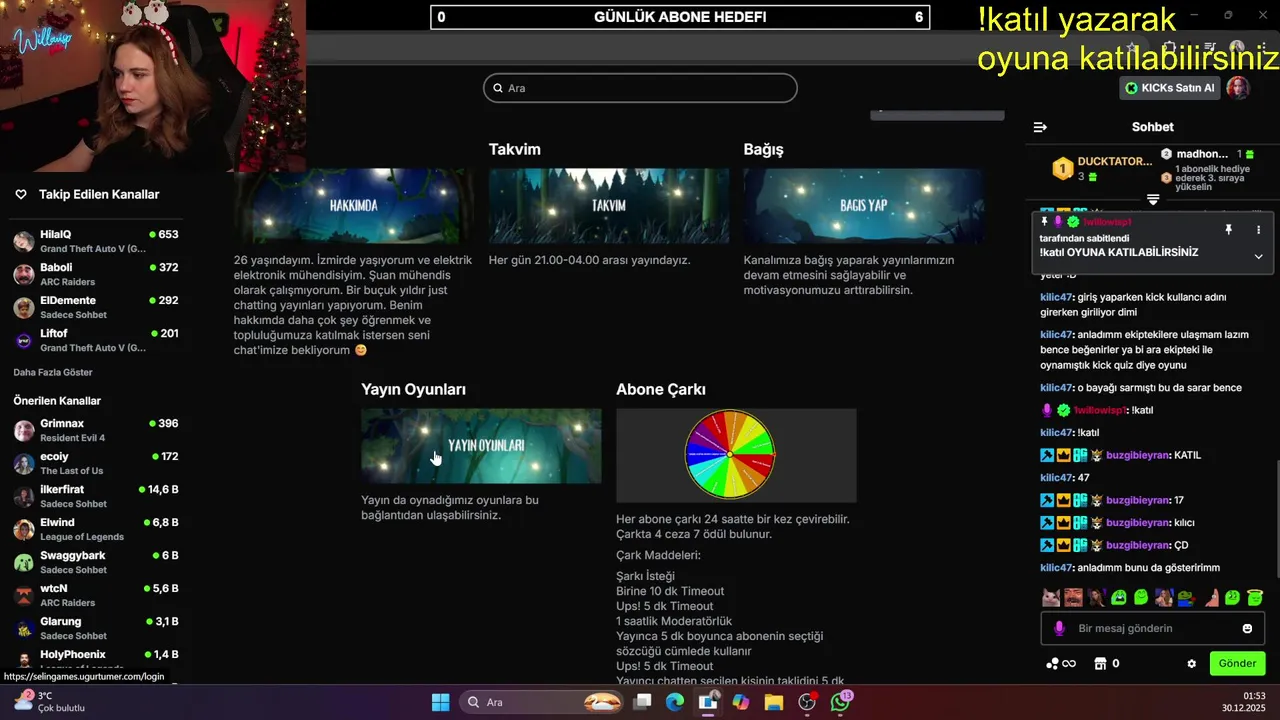Expand the pinned message chevron
The height and width of the screenshot is (720, 1280).
[x=1258, y=256]
